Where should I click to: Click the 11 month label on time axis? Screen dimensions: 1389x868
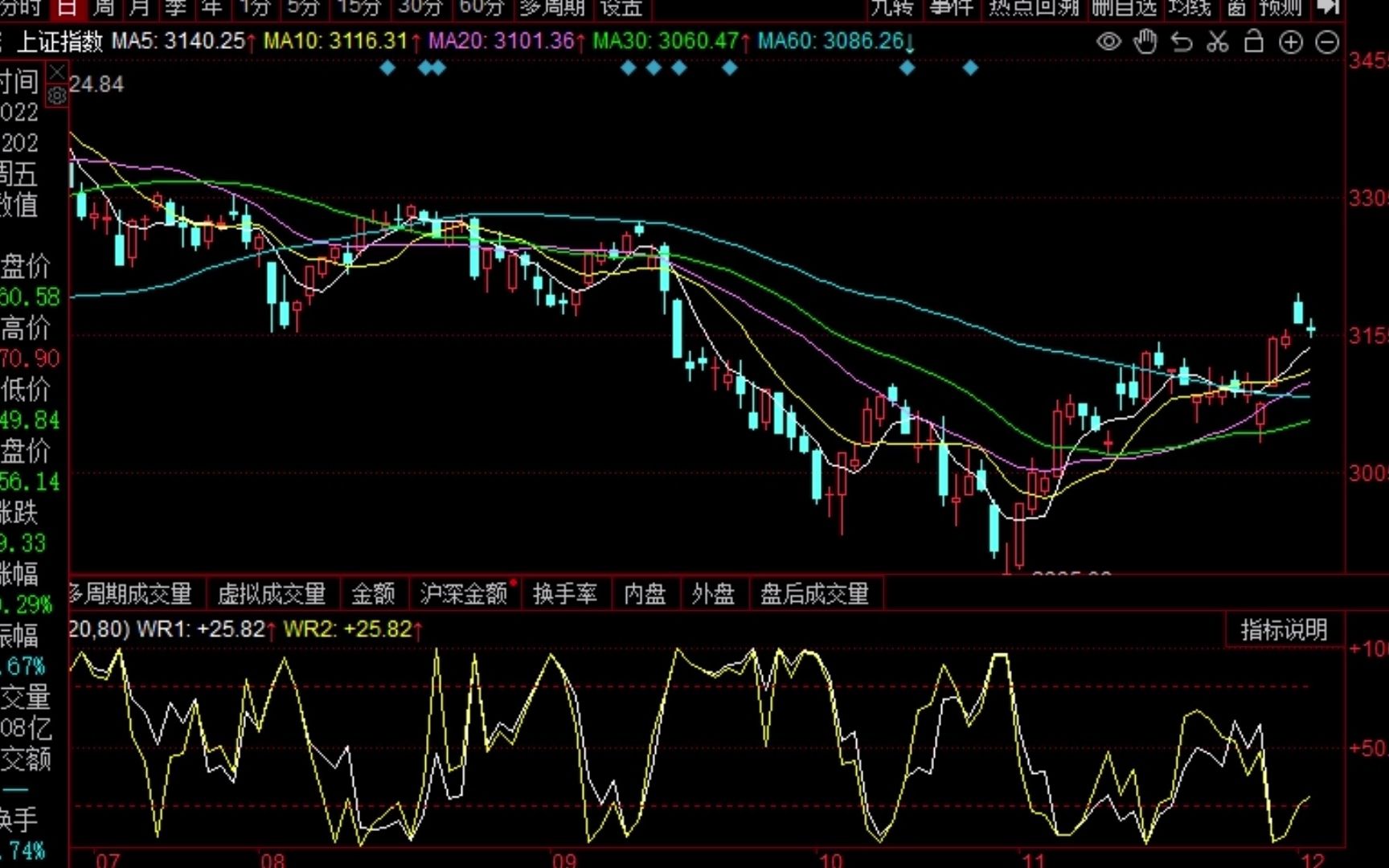tap(1034, 859)
